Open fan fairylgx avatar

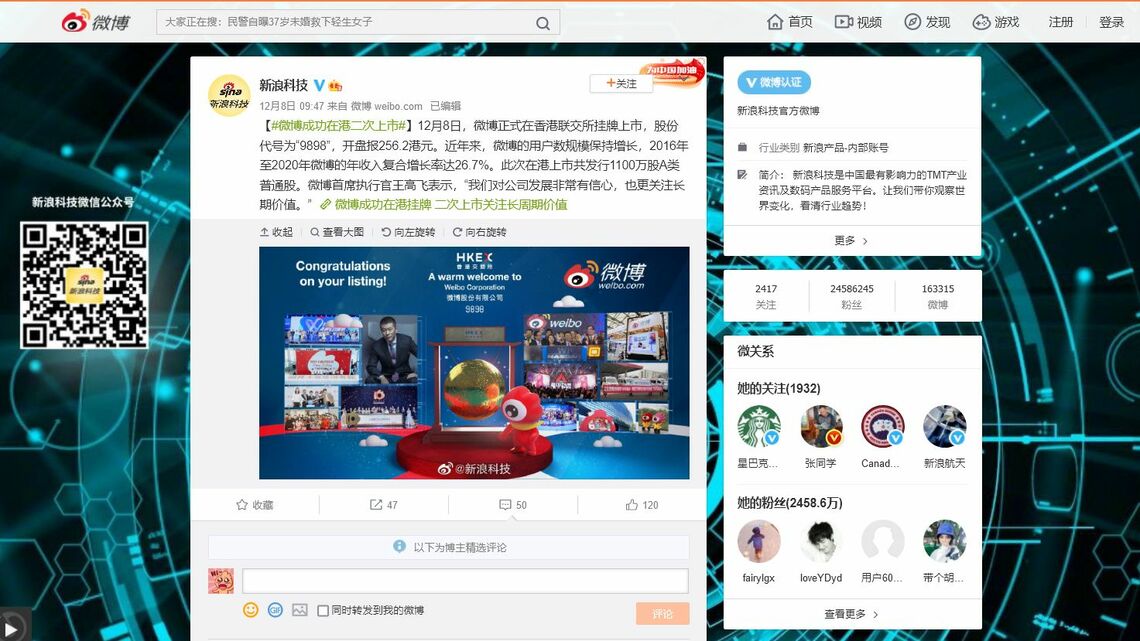click(x=758, y=541)
